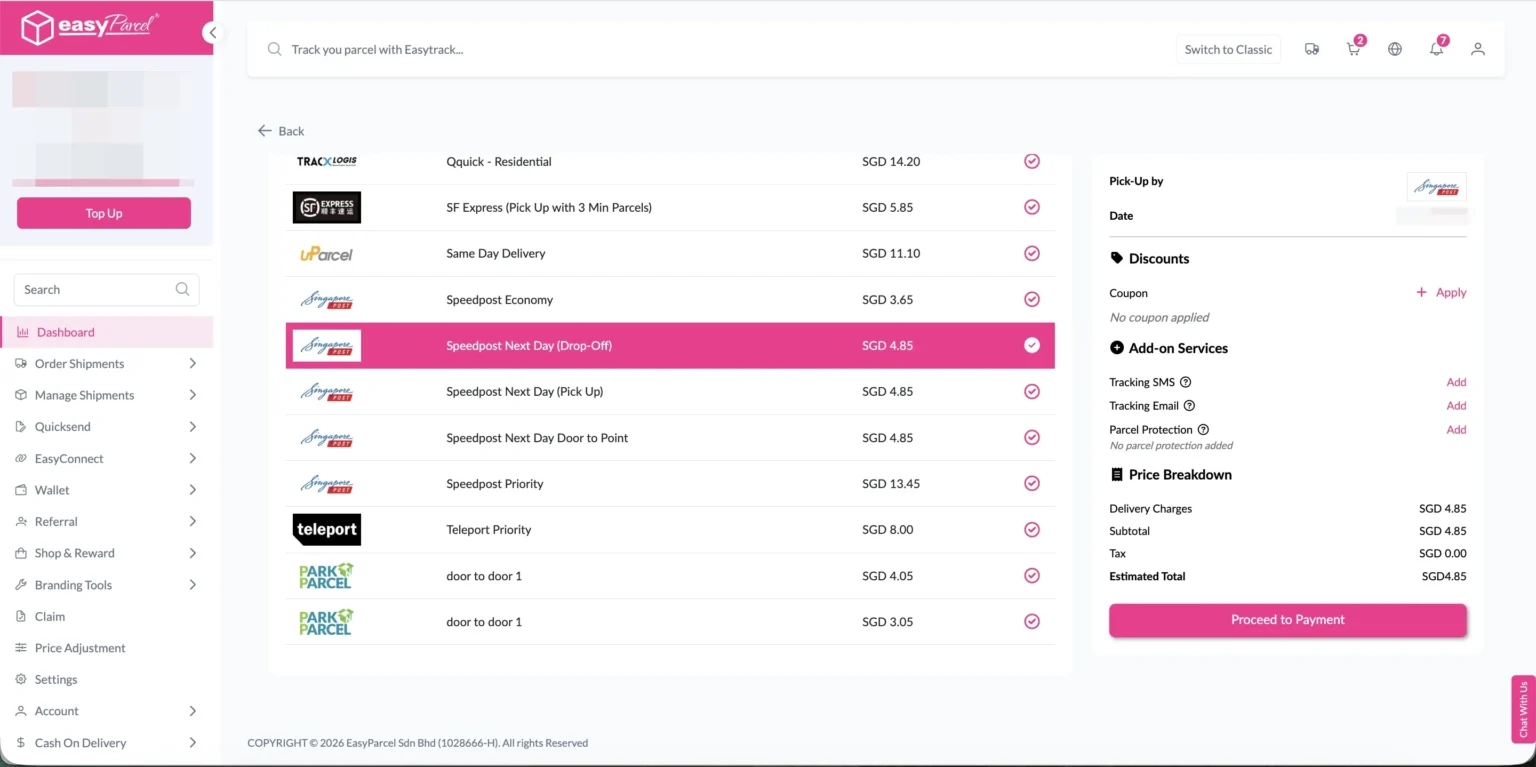The height and width of the screenshot is (767, 1536).
Task: Open the shopping cart with 2 items
Action: click(x=1354, y=48)
